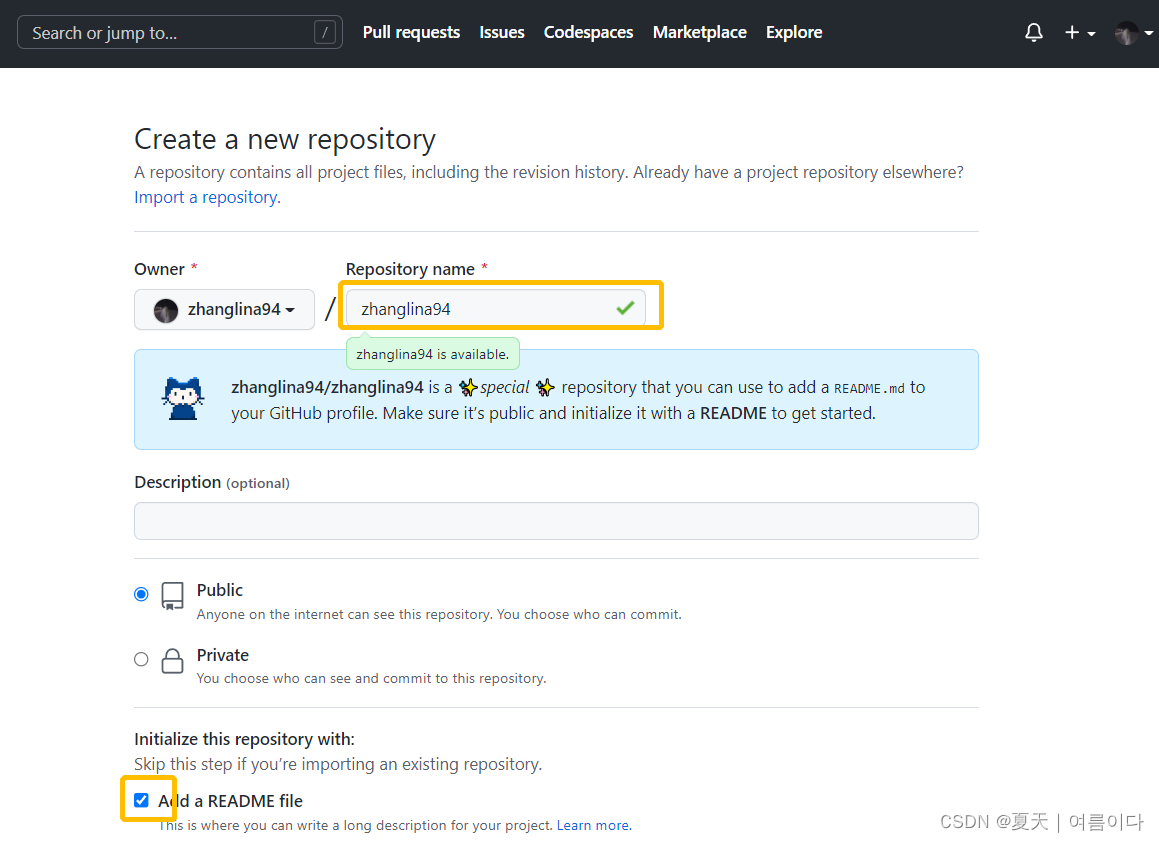
Task: Follow the Import a repository link
Action: click(207, 197)
